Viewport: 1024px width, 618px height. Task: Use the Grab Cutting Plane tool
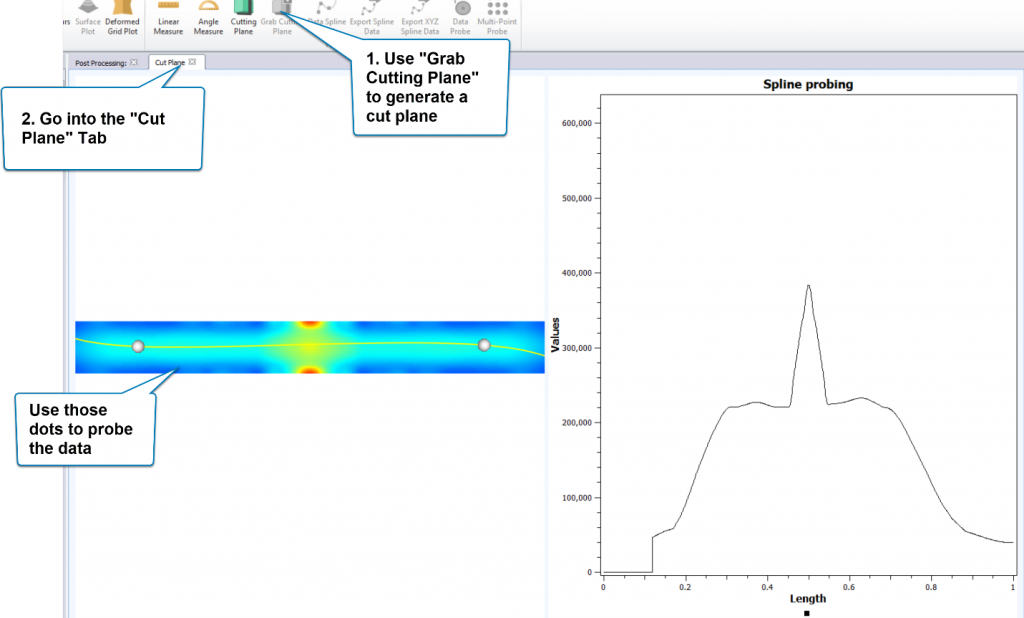point(281,14)
